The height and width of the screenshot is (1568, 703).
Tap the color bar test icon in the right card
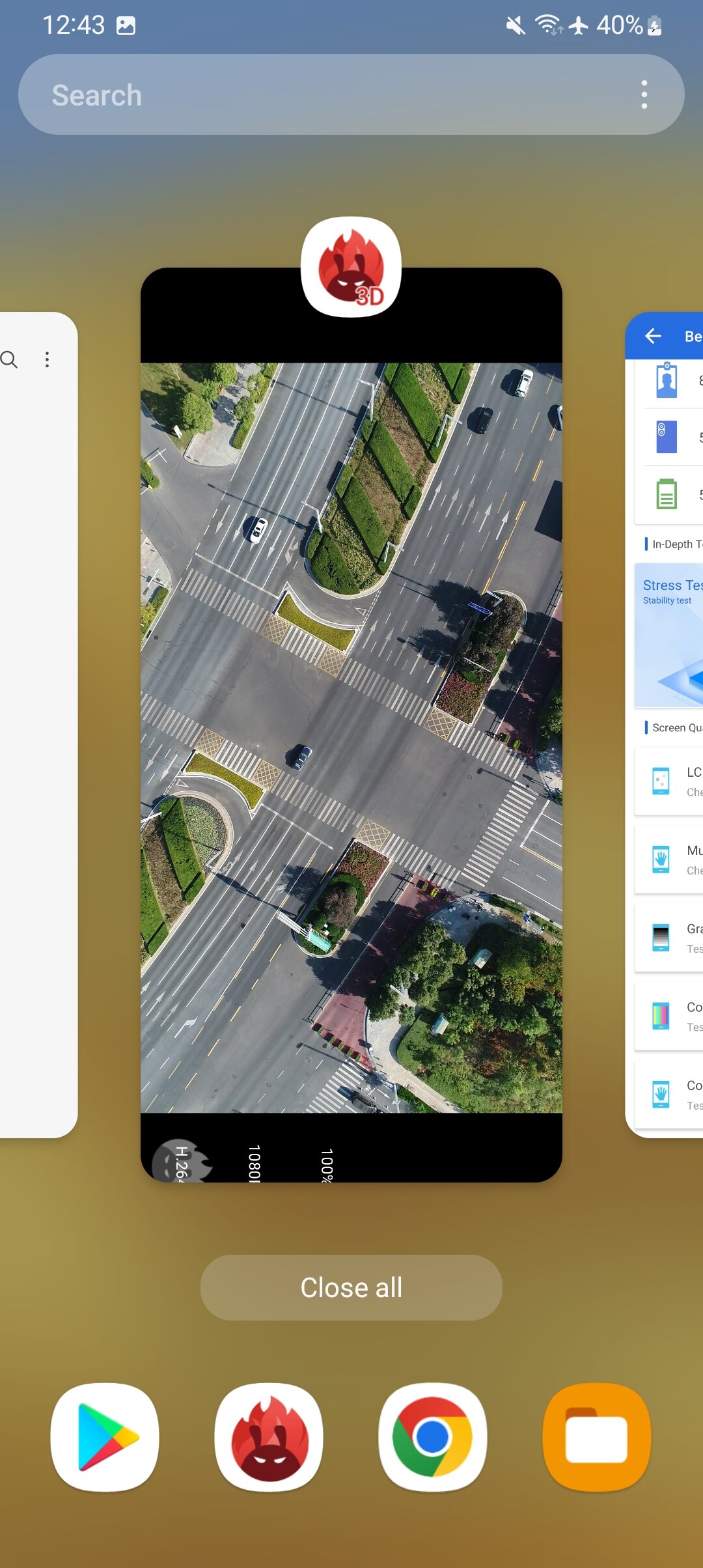coord(661,1016)
